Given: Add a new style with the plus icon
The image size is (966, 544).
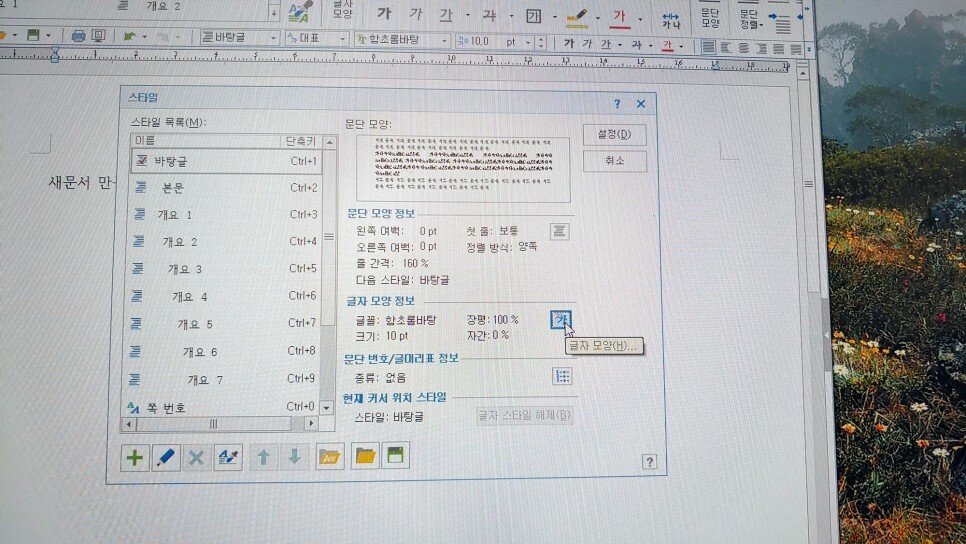Looking at the screenshot, I should click(134, 457).
